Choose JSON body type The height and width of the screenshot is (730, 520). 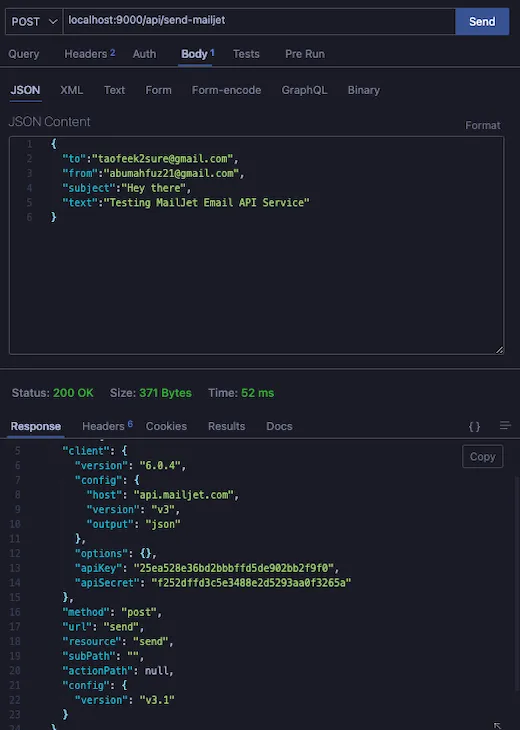click(x=25, y=90)
